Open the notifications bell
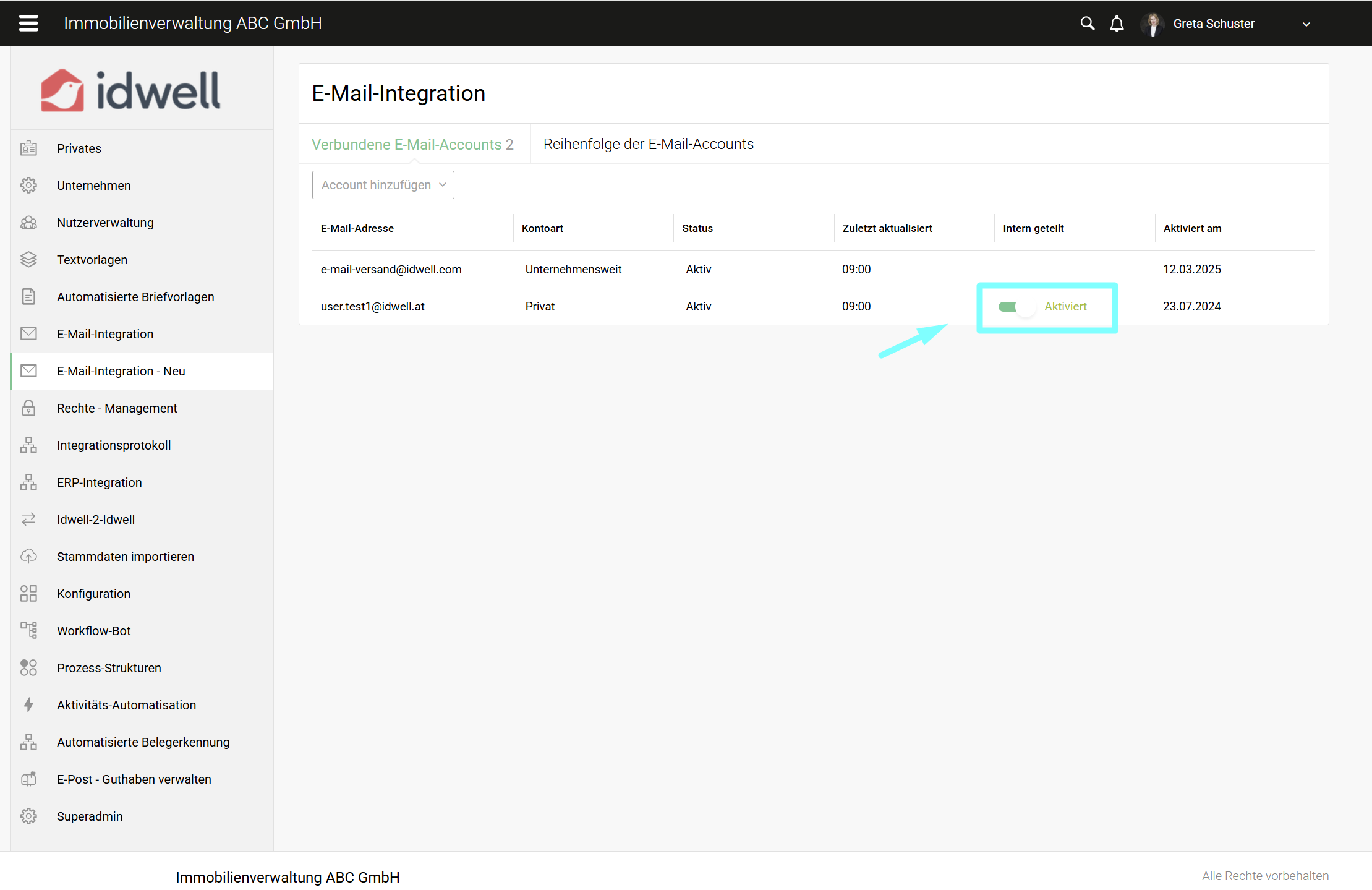 [1117, 24]
